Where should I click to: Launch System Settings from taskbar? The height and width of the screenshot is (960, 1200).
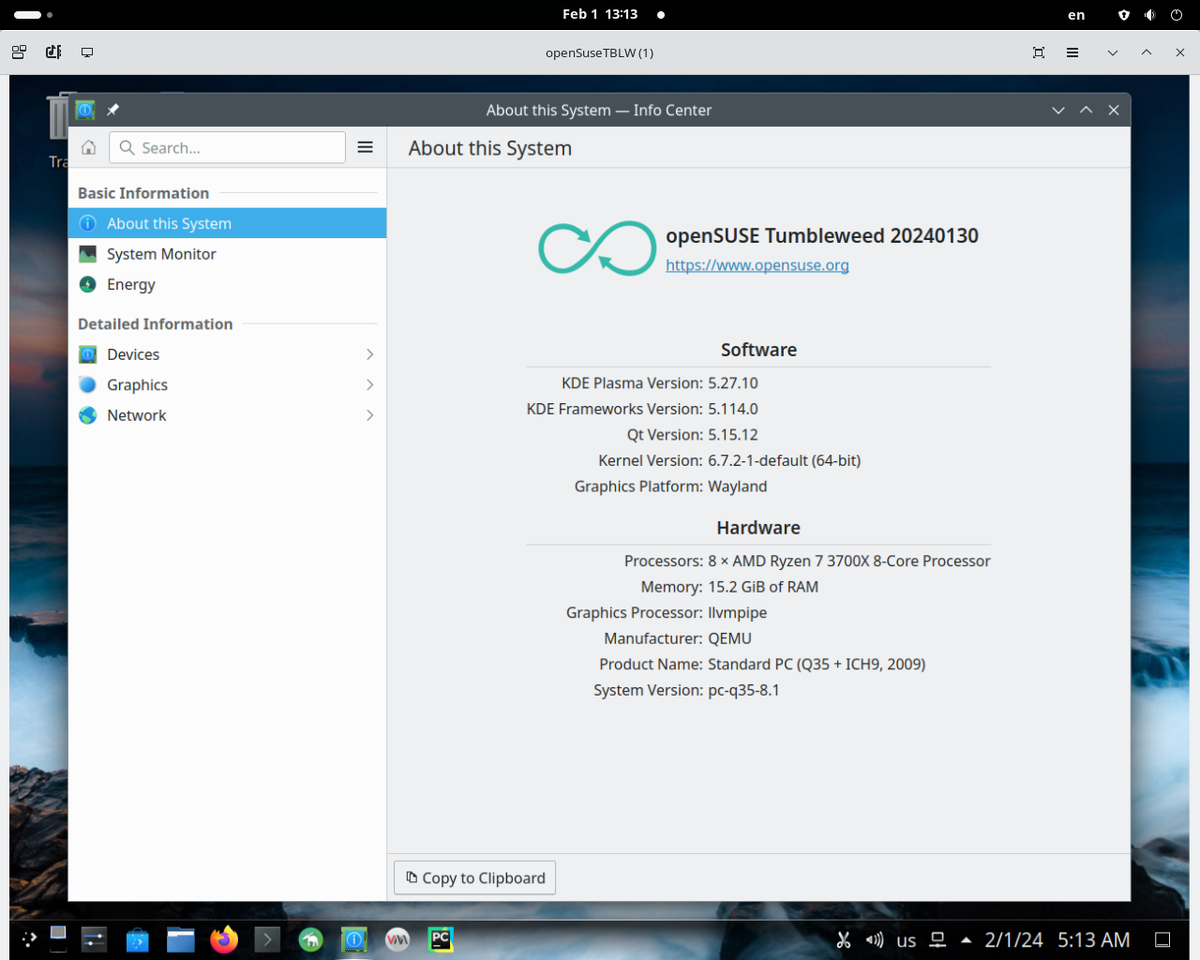(x=94, y=940)
